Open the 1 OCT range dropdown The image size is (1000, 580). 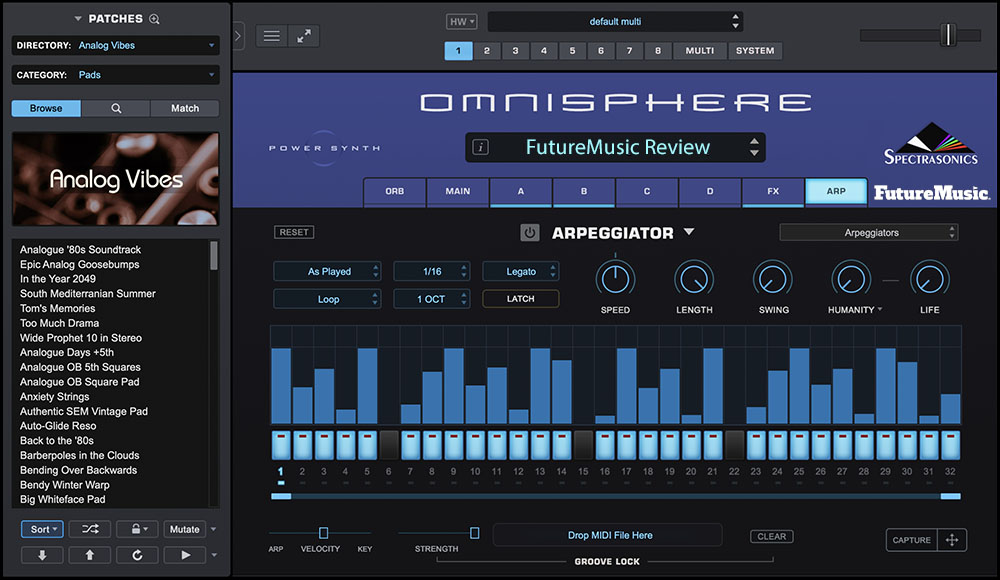point(432,299)
